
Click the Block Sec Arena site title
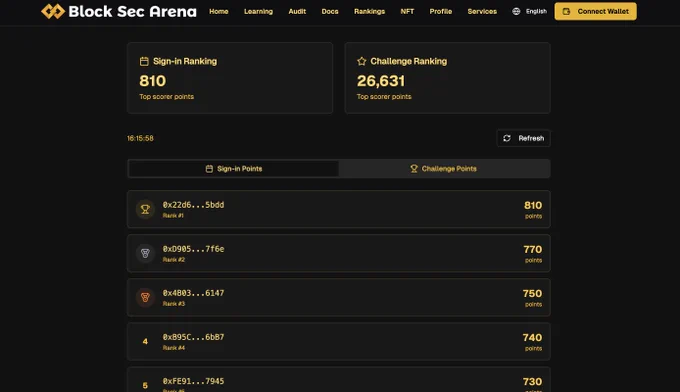(x=132, y=11)
